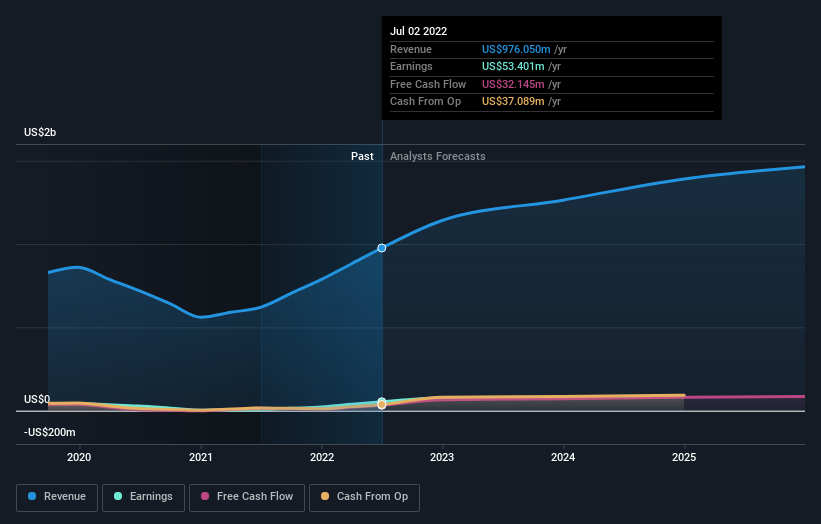The width and height of the screenshot is (821, 524).
Task: Click the revenue data point marker on the line
Action: tap(382, 248)
